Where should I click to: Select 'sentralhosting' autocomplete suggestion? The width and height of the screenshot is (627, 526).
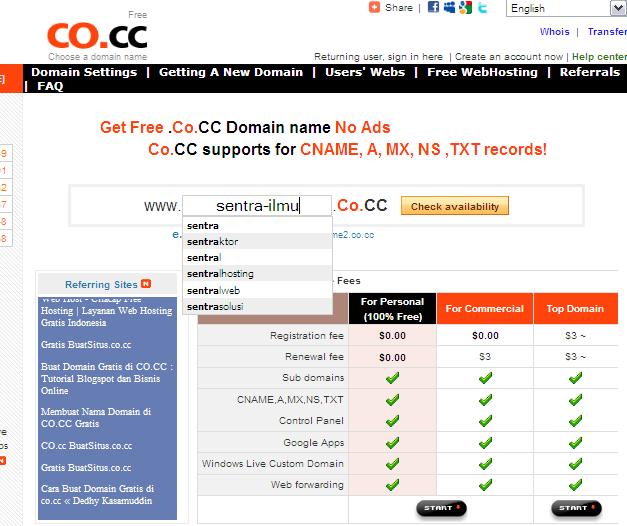coord(257,274)
